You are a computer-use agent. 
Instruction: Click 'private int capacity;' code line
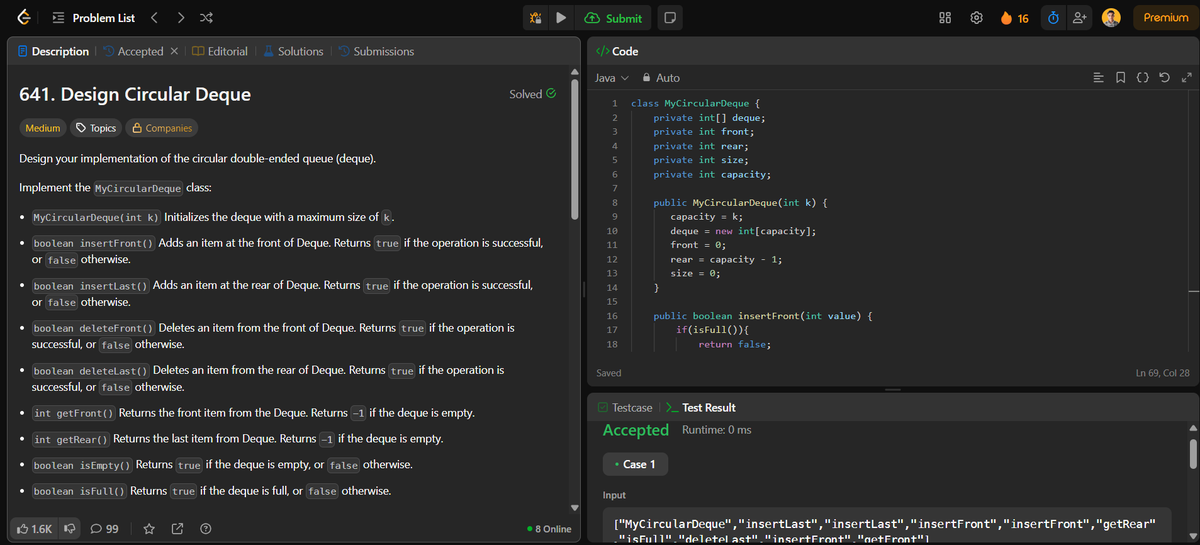point(712,174)
